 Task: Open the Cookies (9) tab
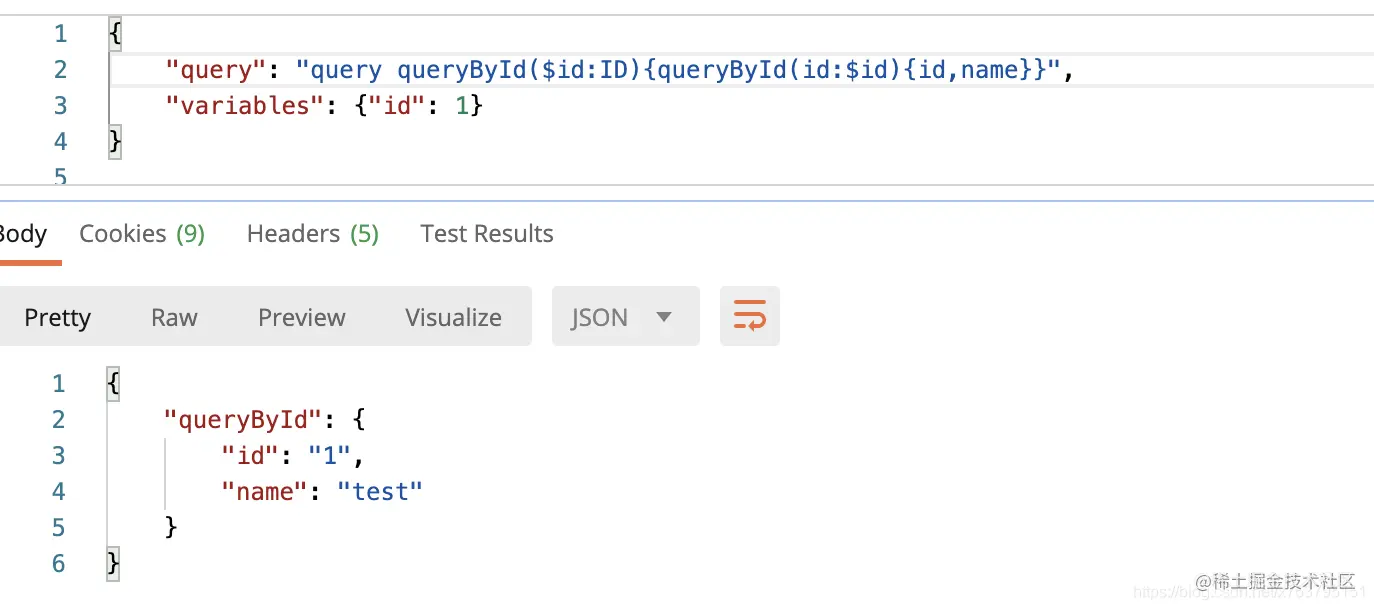[142, 234]
